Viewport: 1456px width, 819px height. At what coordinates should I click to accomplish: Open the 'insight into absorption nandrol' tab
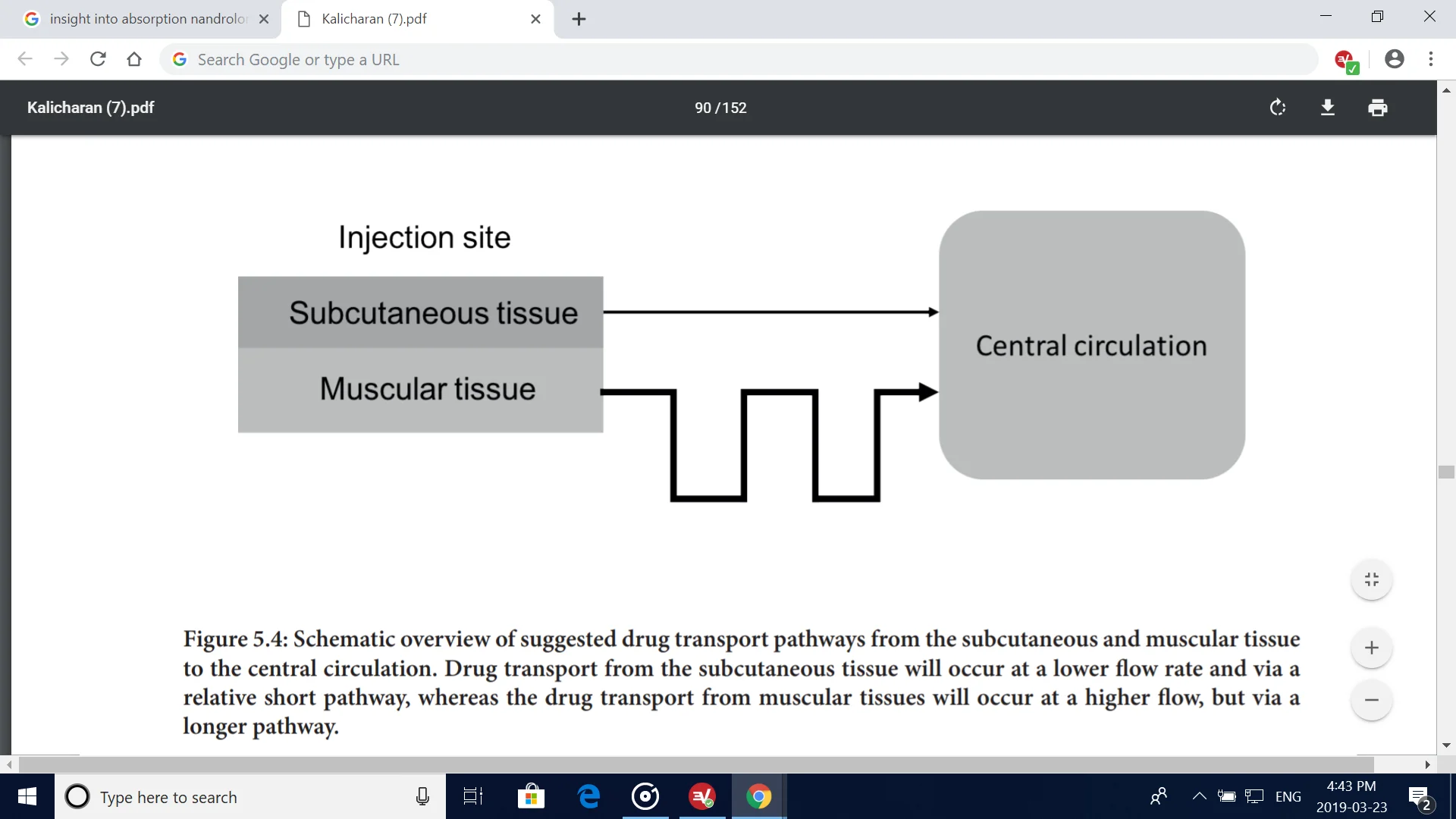[145, 18]
